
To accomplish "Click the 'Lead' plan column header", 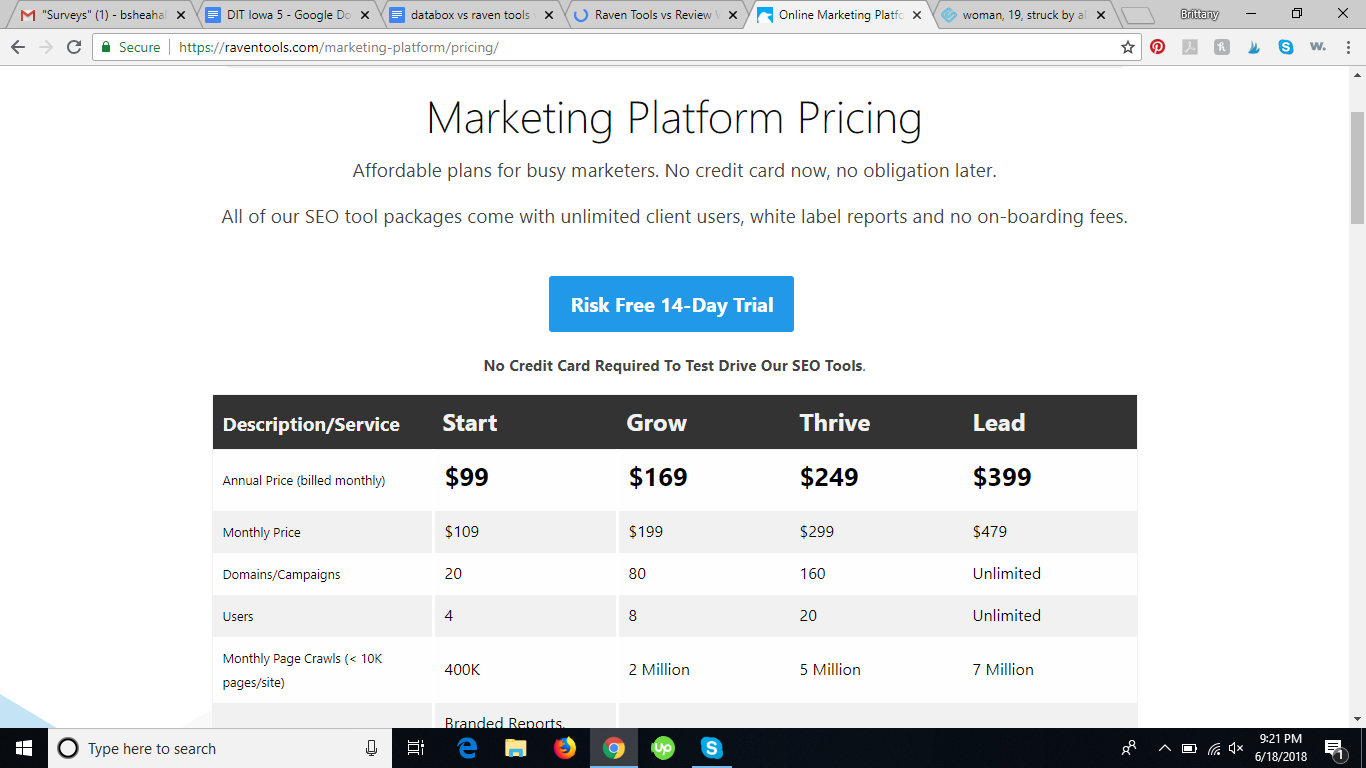I will (x=999, y=423).
